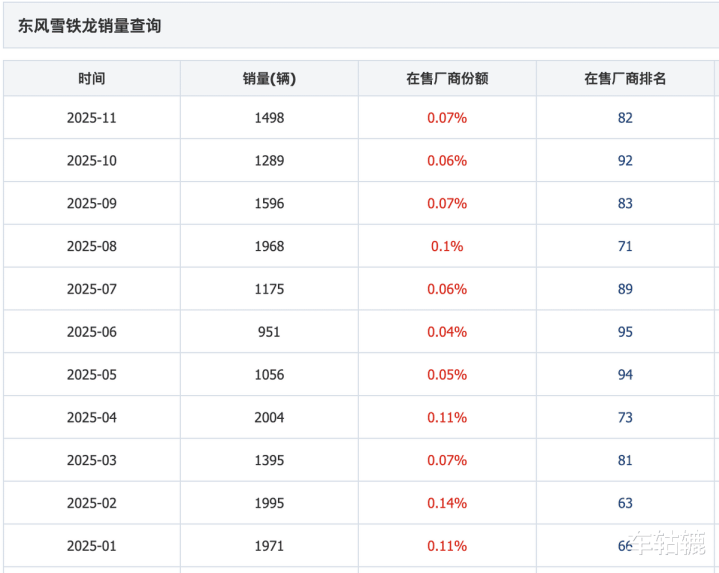Click the 0.06% share for 2025-10
Screen dimensions: 719x573
coord(447,160)
